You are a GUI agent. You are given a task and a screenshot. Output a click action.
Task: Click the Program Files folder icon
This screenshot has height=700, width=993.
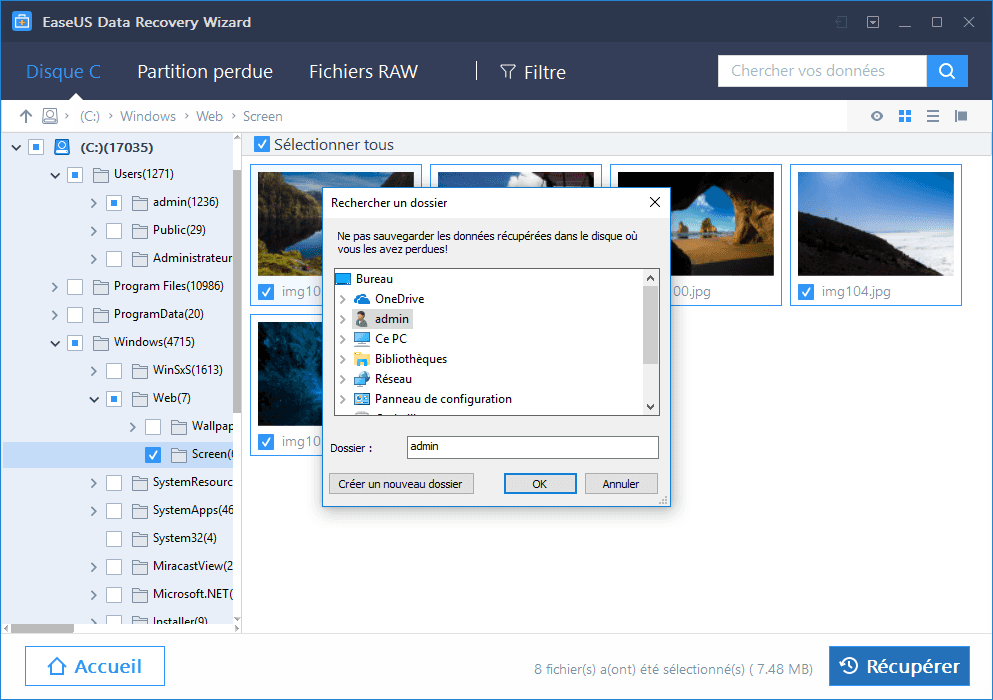(x=100, y=286)
